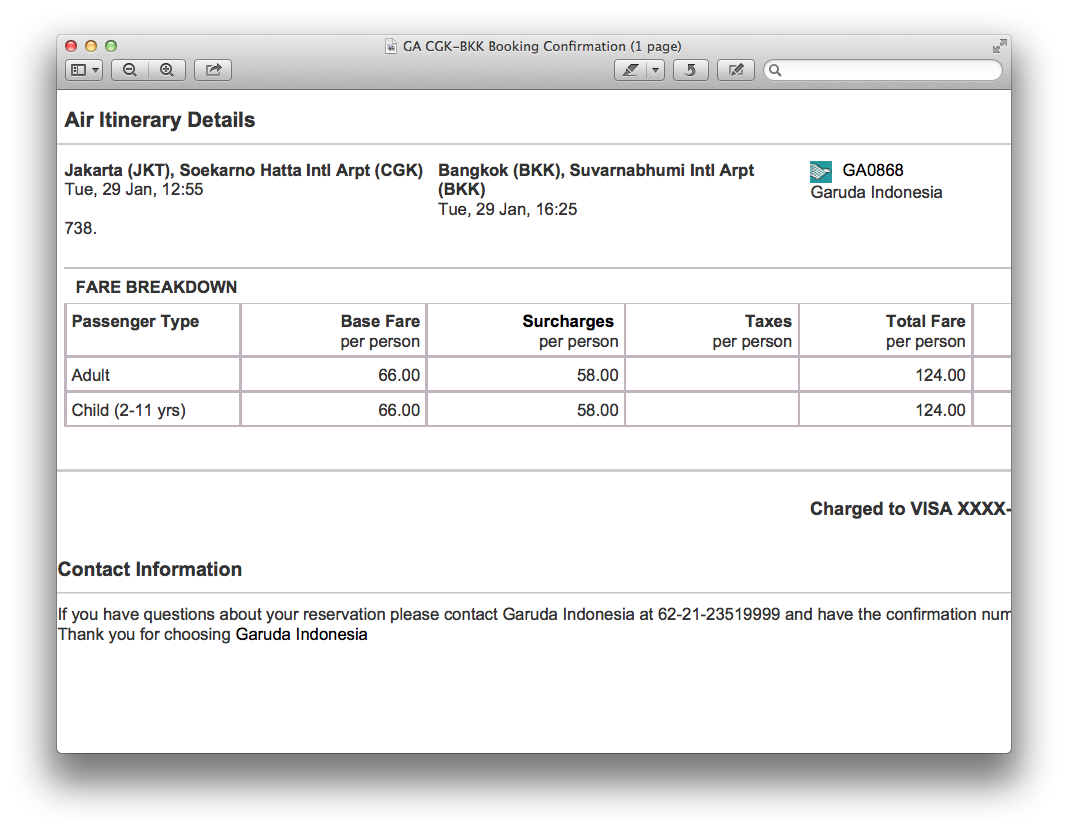Click the 'Child (2-11 yrs)' row label
Viewport: 1068px width, 832px height.
pos(129,411)
